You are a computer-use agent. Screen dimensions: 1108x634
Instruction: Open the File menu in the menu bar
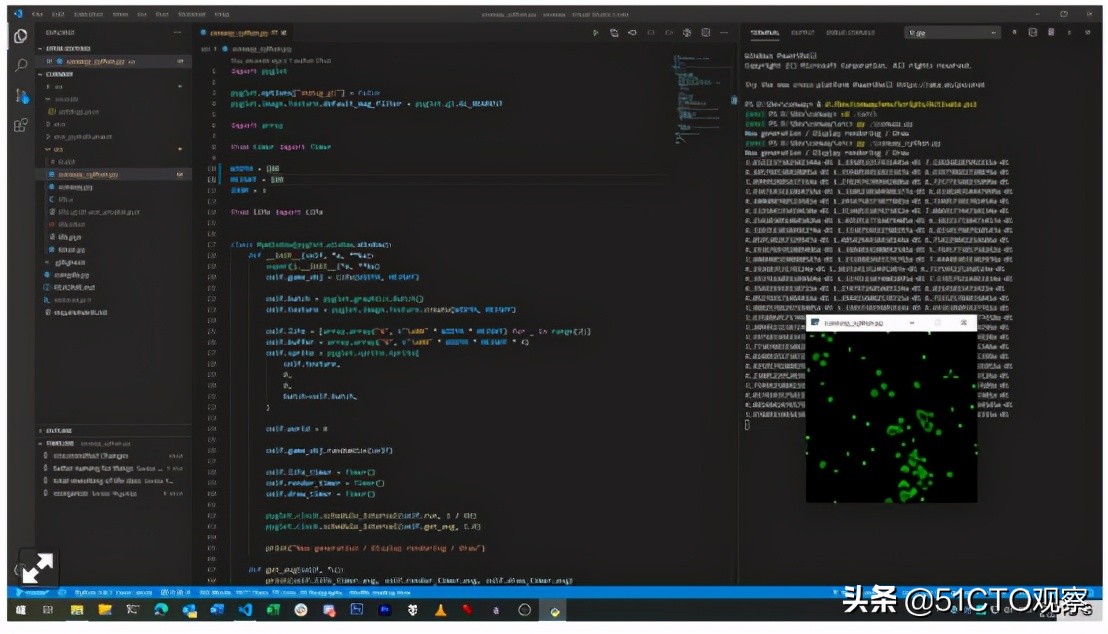[x=37, y=14]
